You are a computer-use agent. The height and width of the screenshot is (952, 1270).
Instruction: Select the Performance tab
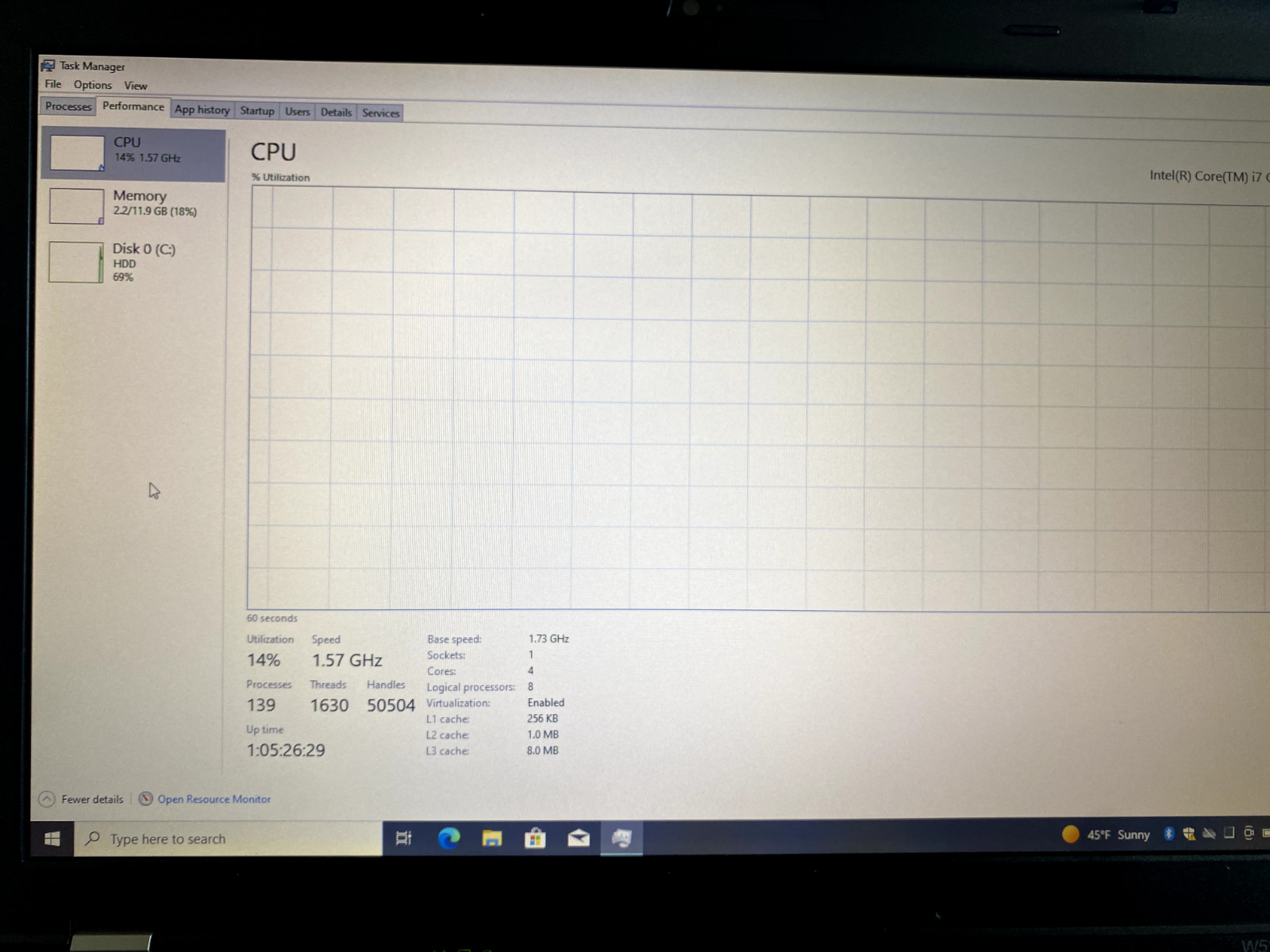(133, 106)
